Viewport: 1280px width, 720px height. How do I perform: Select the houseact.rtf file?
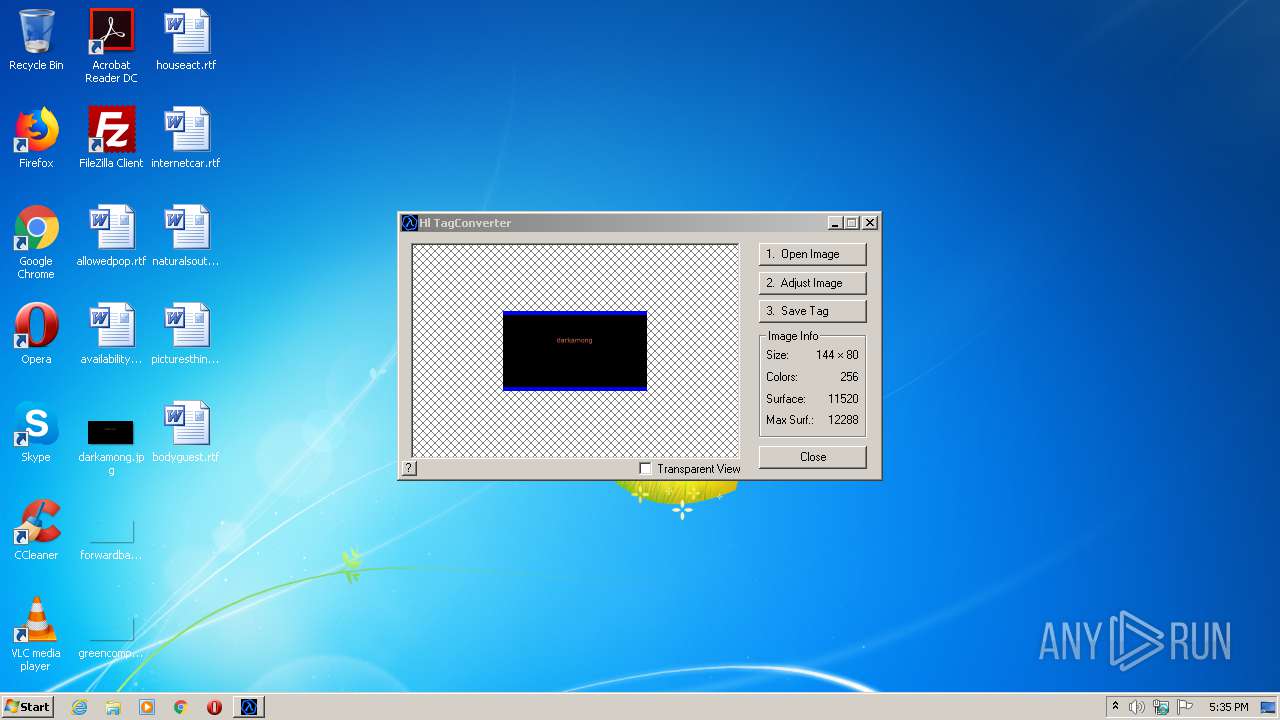pyautogui.click(x=186, y=41)
